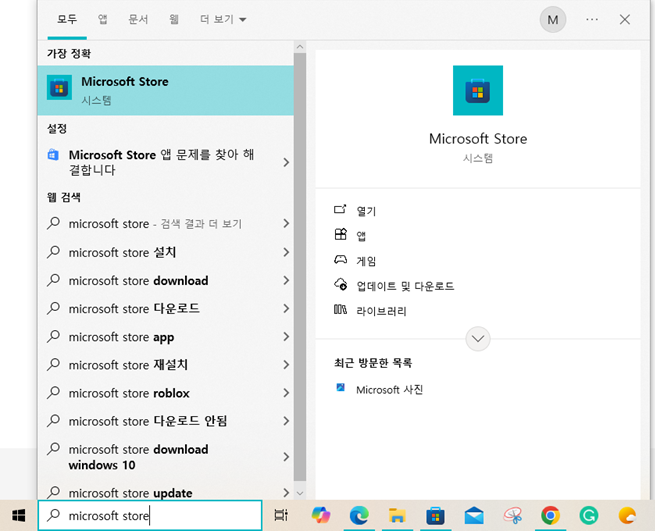Open the three-dot options menu
655x531 pixels.
(x=592, y=19)
